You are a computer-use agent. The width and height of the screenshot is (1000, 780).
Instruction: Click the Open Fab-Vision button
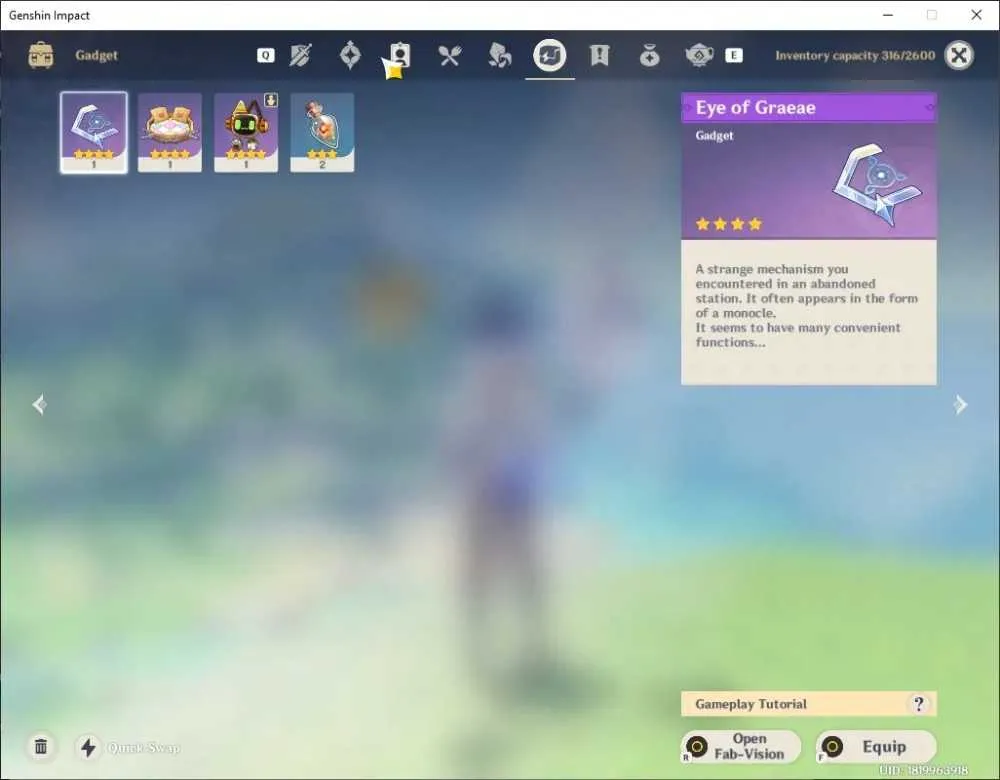tap(741, 746)
